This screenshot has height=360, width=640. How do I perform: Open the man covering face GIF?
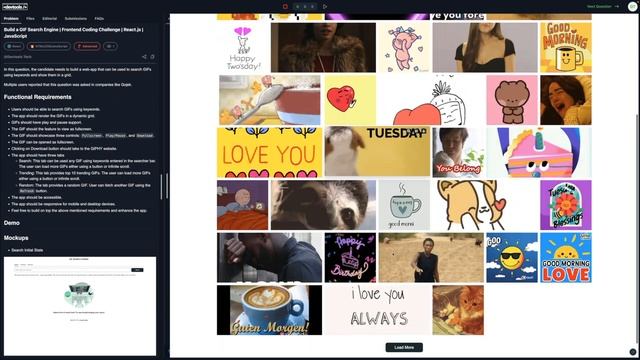coord(269,258)
